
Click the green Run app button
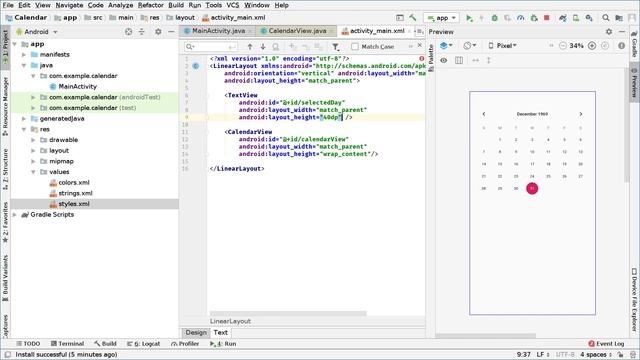pos(469,18)
